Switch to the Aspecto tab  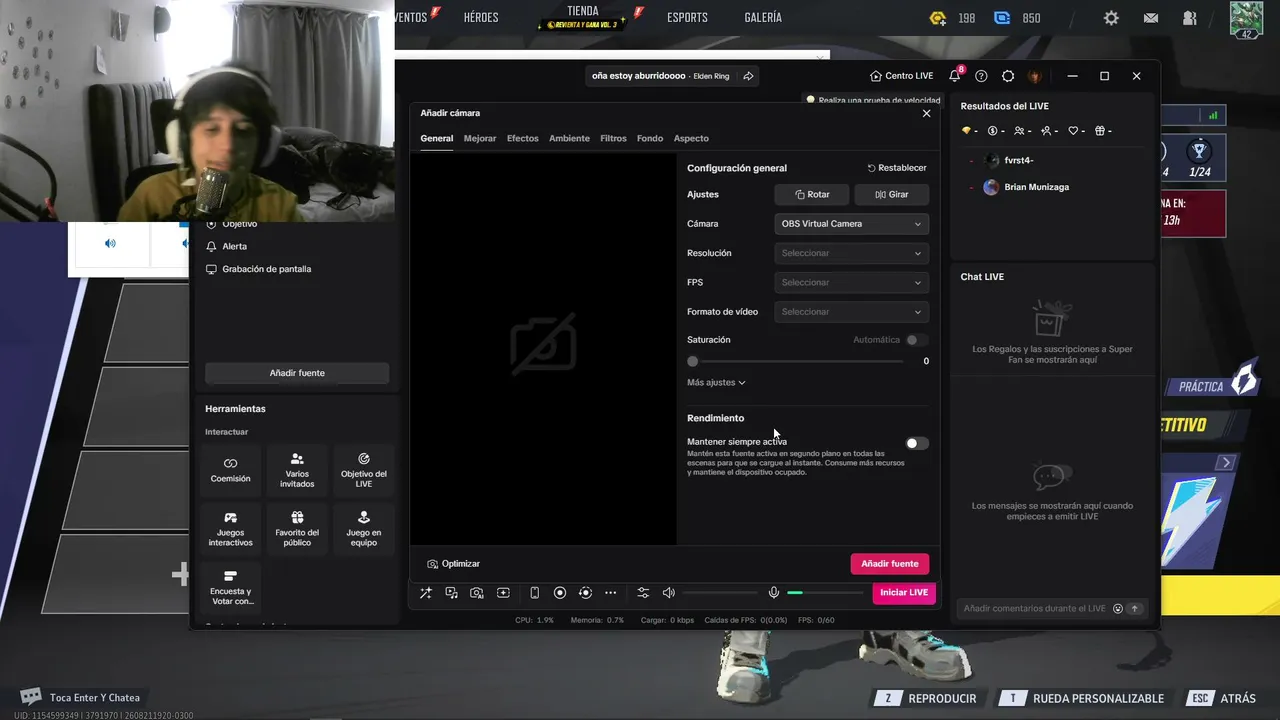click(x=691, y=138)
